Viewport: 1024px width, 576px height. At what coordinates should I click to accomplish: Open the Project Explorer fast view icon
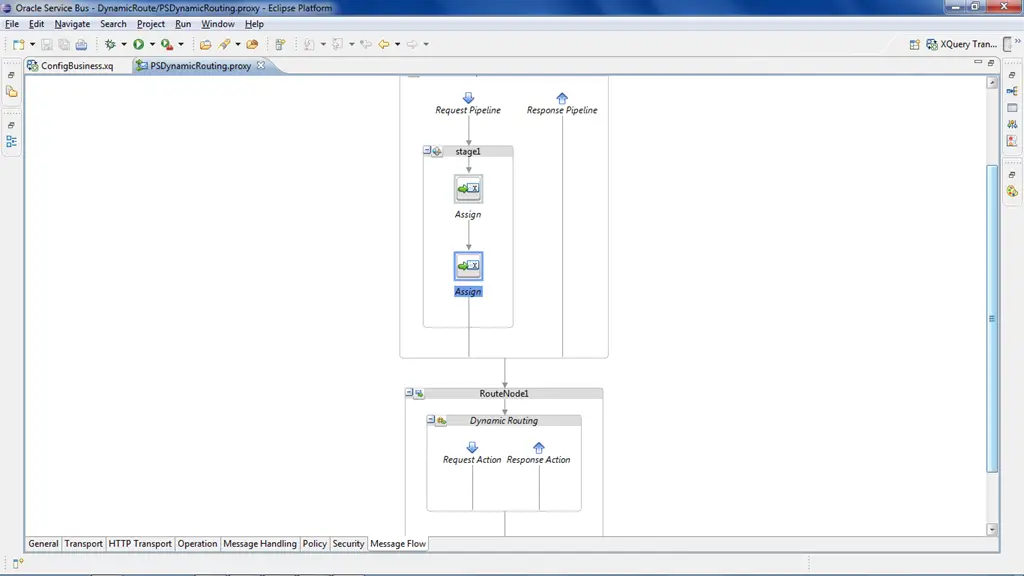click(12, 92)
